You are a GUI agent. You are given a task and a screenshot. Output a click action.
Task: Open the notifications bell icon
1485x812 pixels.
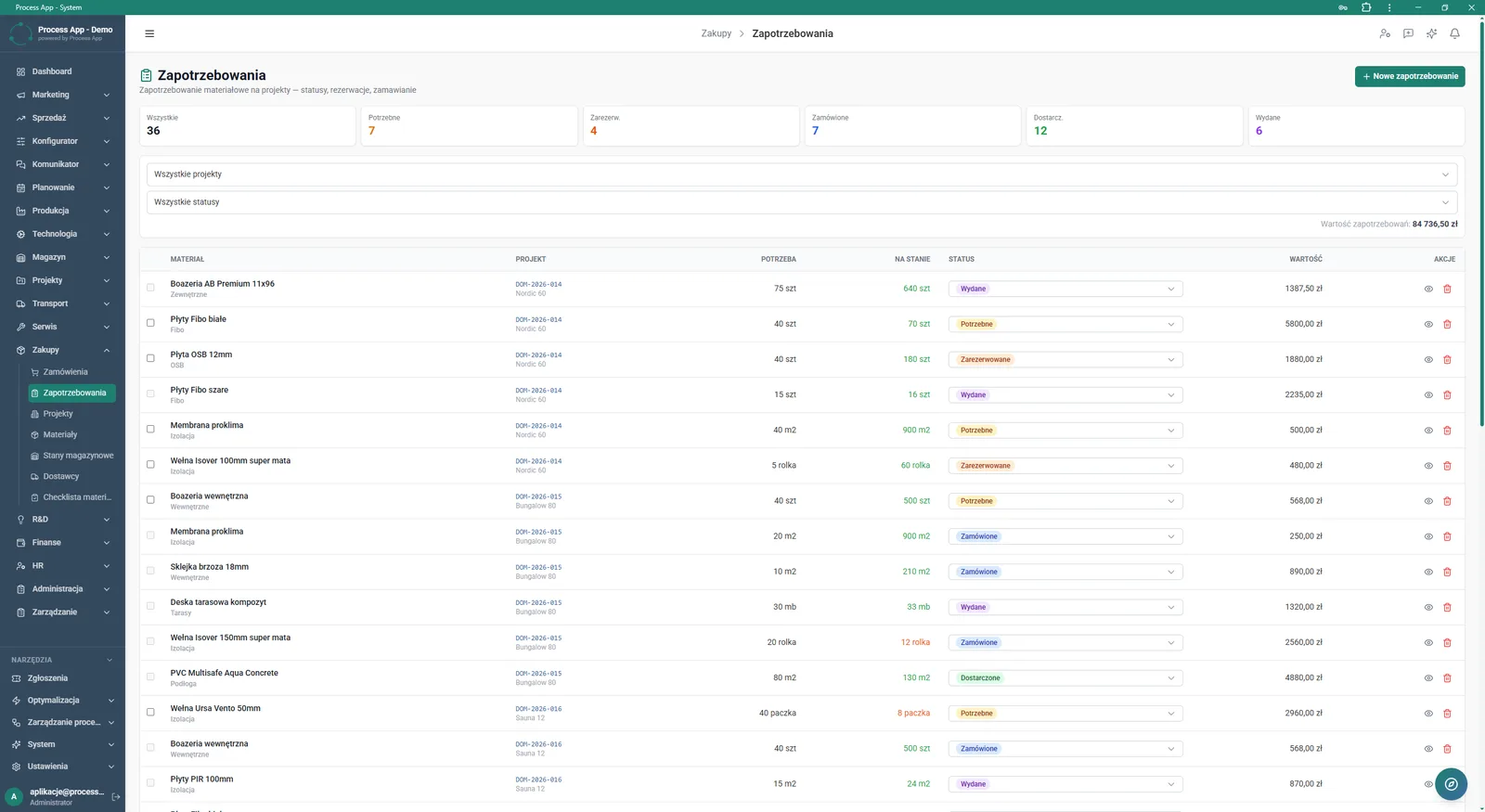point(1454,33)
